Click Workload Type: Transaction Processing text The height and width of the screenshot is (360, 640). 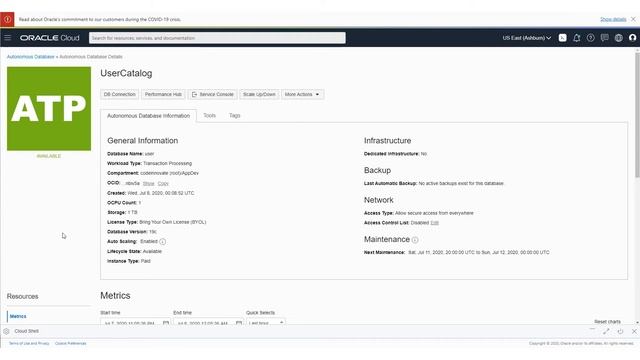[149, 163]
